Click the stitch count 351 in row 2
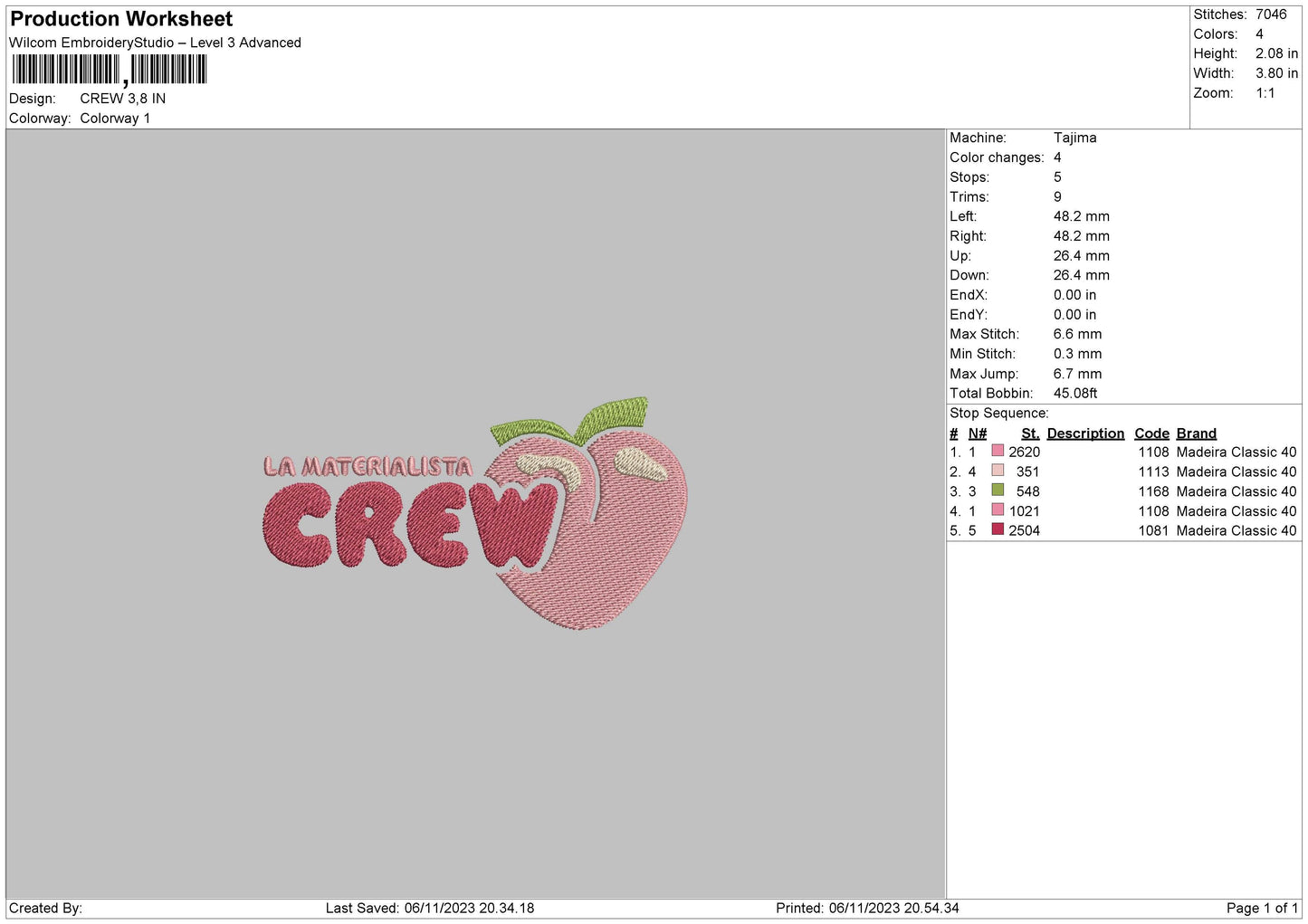The image size is (1308, 924). pyautogui.click(x=1027, y=472)
